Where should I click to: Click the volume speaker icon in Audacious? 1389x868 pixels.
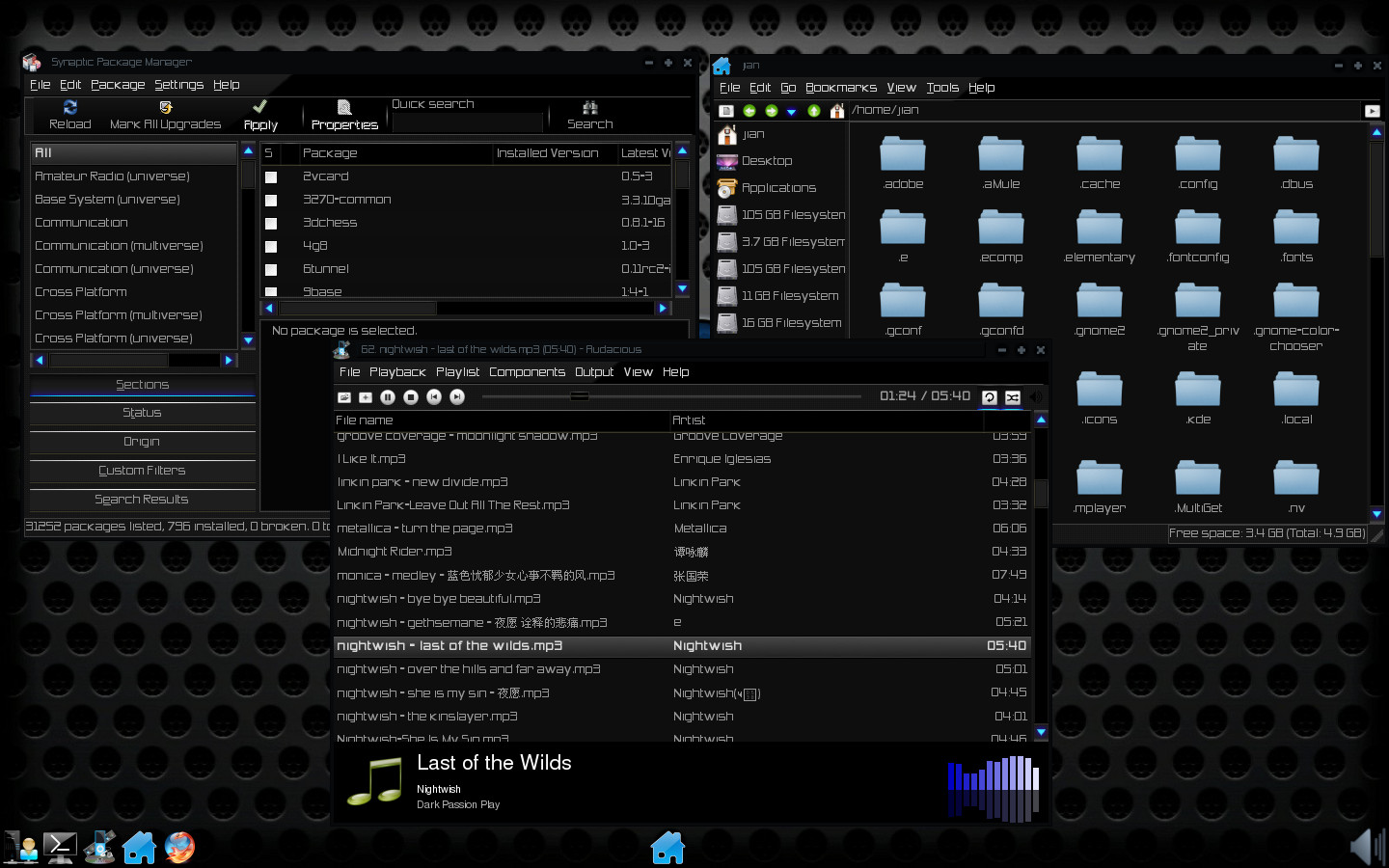[1035, 396]
